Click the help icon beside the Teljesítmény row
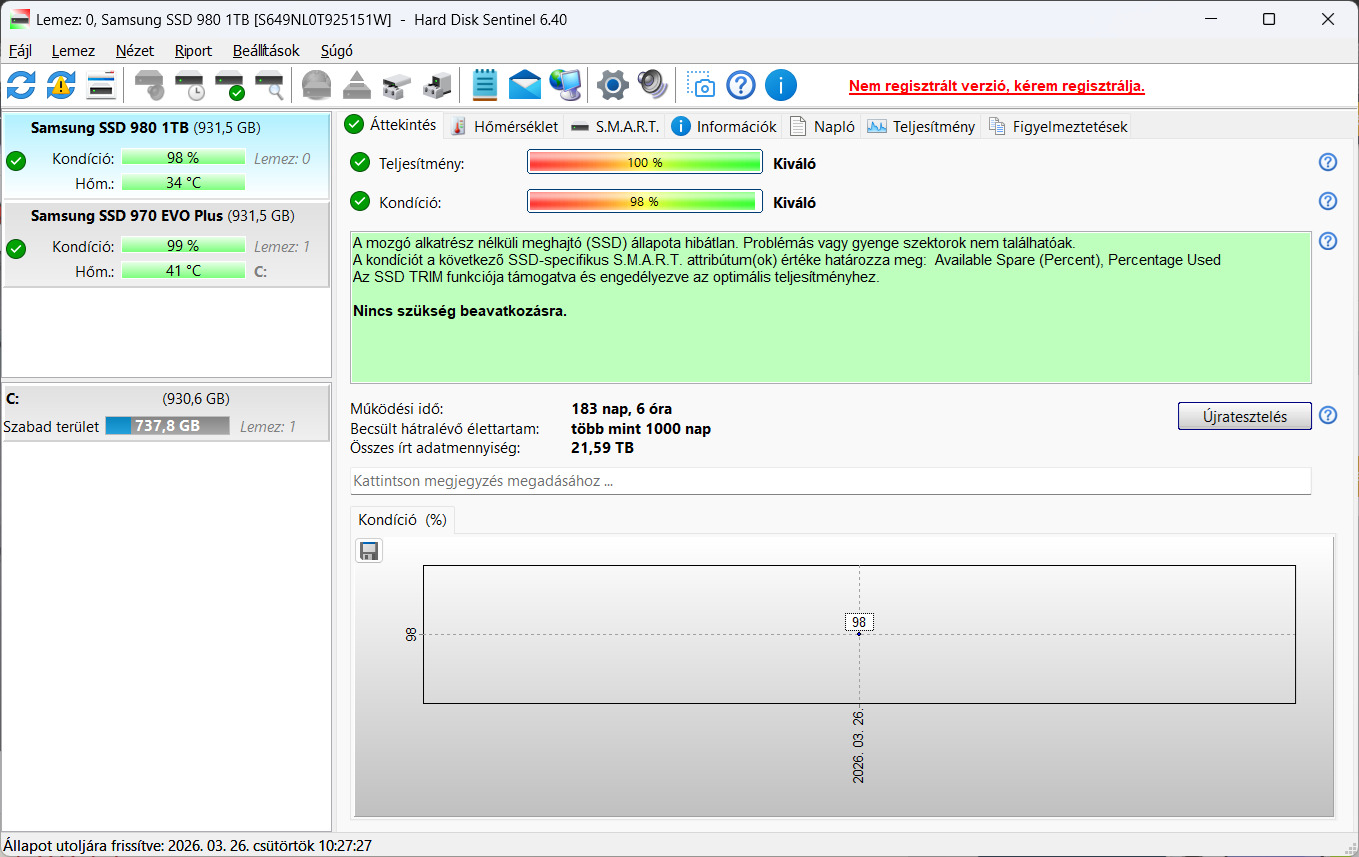1359x857 pixels. (x=1328, y=162)
